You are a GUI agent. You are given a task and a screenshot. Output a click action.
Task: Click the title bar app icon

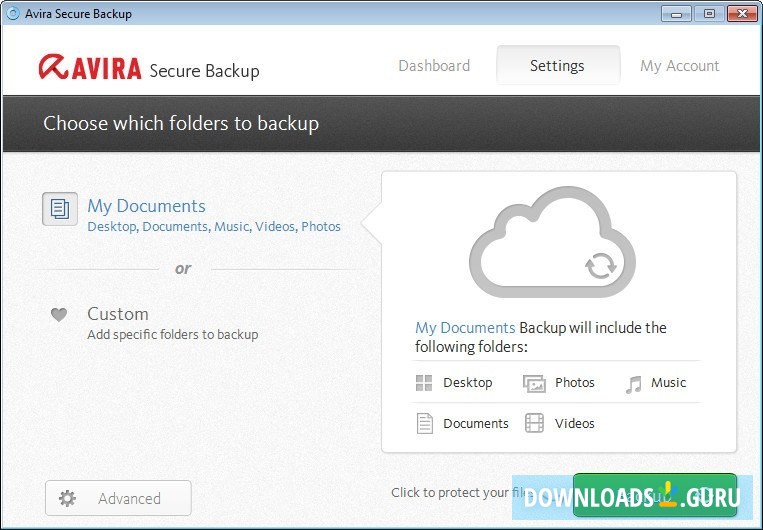tap(13, 13)
